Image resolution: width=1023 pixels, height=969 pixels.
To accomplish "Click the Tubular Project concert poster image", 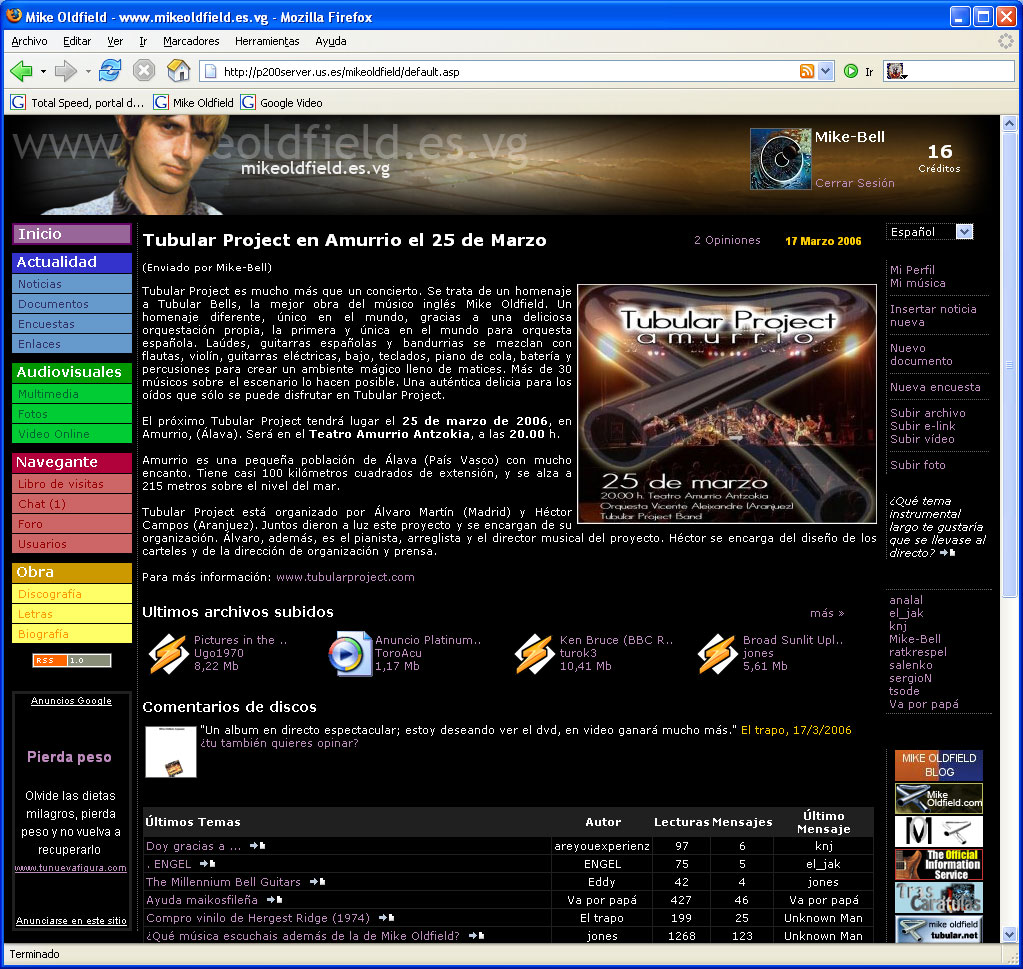I will 727,404.
